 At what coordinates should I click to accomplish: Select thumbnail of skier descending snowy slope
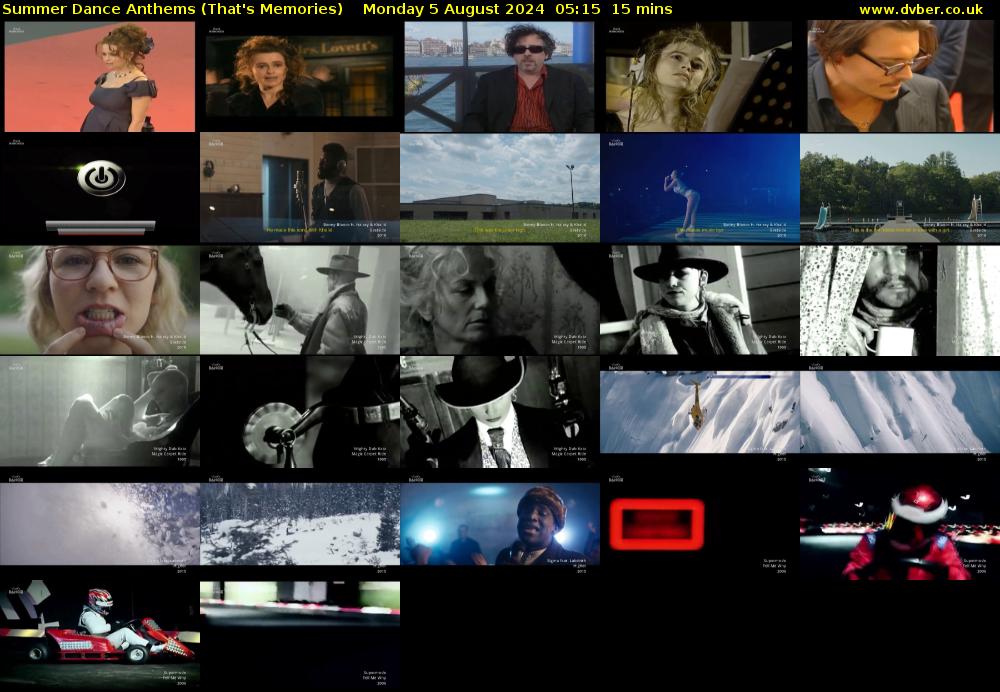(x=700, y=412)
